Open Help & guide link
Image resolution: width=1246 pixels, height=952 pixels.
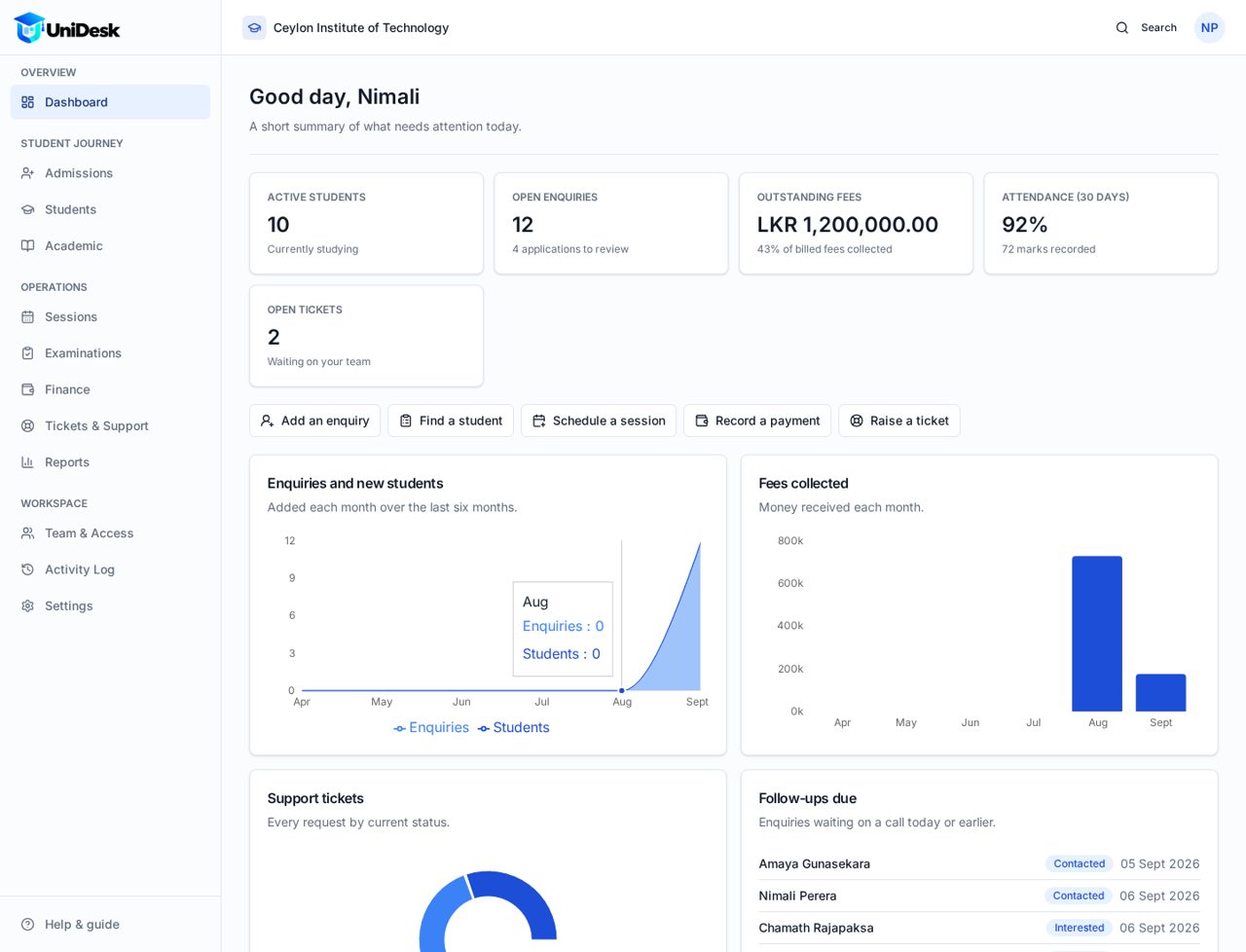point(110,925)
